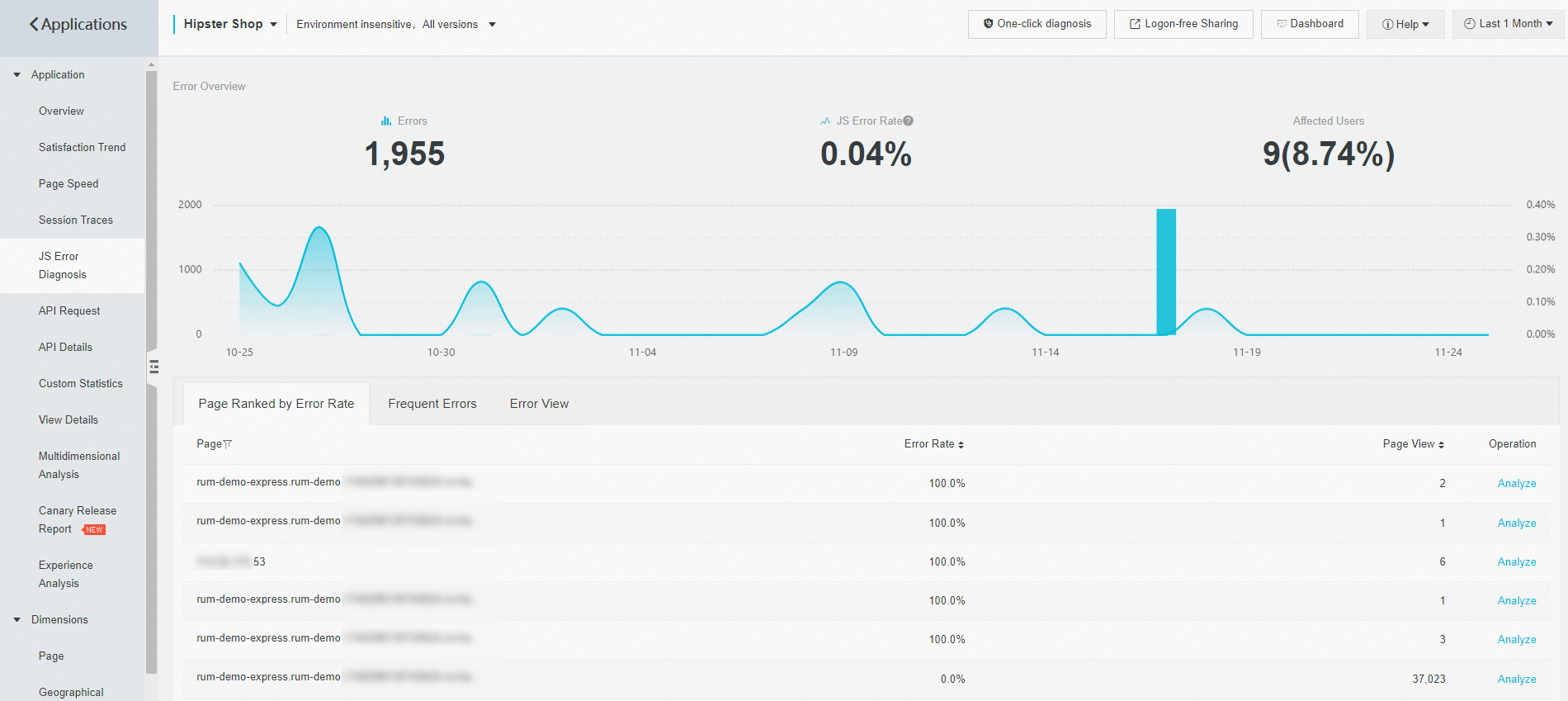Screen dimensions: 1568x701
Task: Collapse the Dimensions section in sidebar
Action: pos(17,620)
